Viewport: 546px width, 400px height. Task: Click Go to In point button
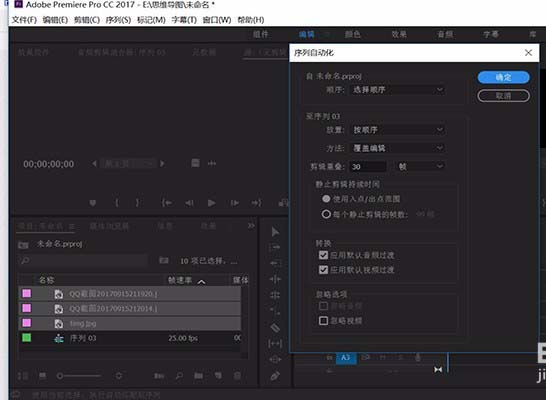coord(166,203)
